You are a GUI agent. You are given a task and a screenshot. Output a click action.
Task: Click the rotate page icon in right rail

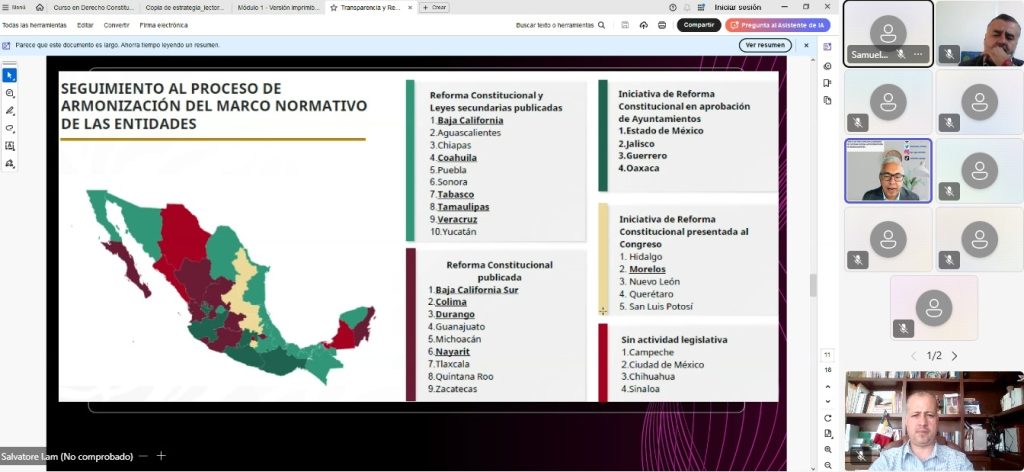[x=827, y=417]
